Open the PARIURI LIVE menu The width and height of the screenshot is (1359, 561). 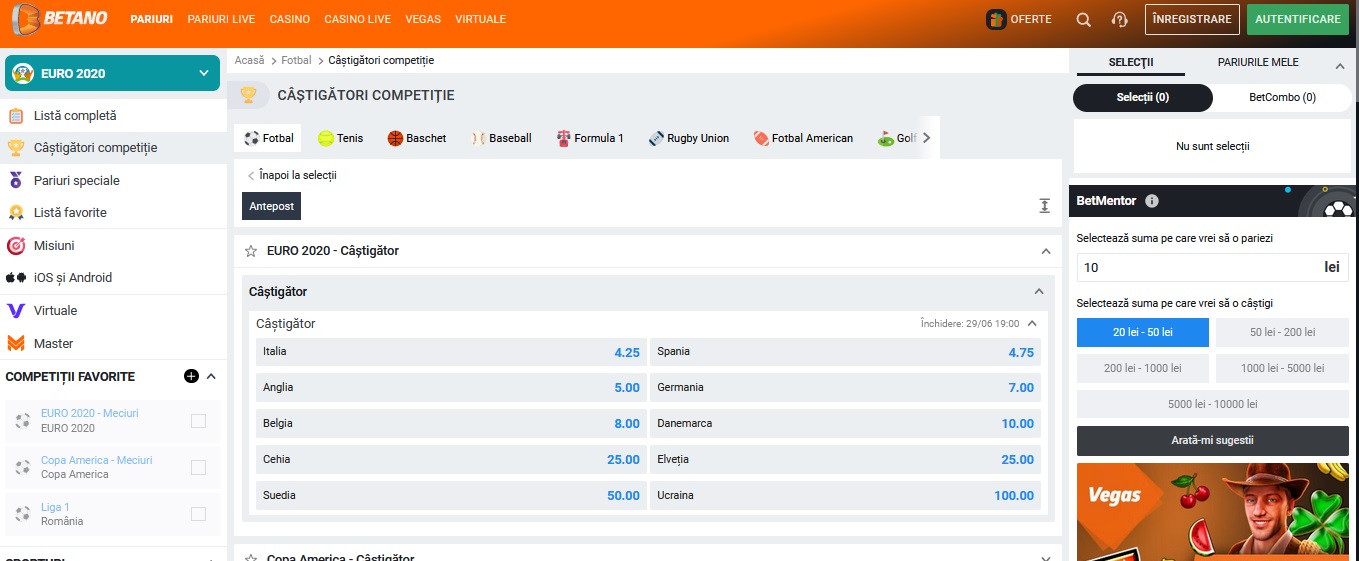tap(221, 19)
